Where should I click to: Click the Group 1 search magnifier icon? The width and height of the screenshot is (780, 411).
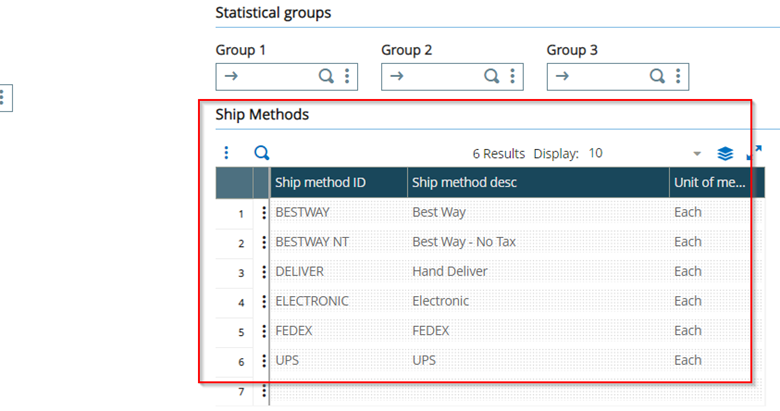[326, 76]
